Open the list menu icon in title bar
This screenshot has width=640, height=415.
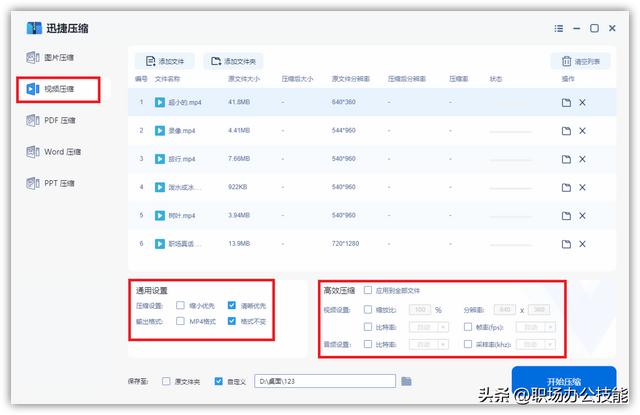click(x=559, y=28)
